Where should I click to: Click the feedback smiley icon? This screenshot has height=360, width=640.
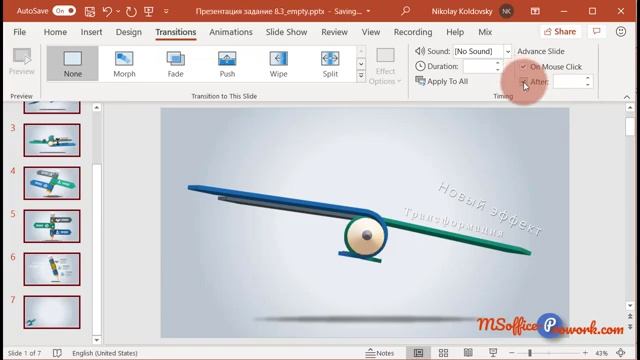tap(621, 31)
